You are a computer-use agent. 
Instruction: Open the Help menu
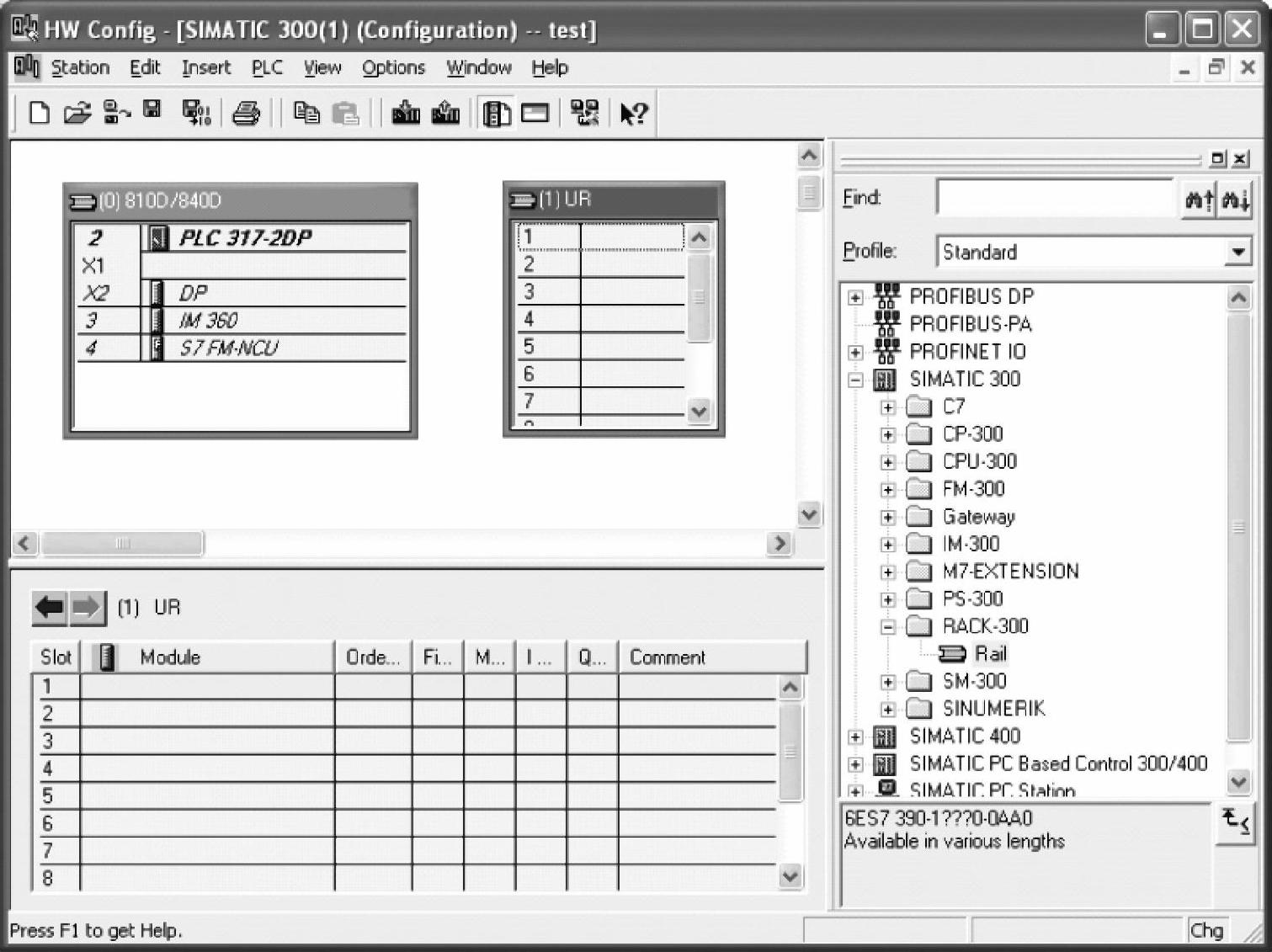coord(550,67)
